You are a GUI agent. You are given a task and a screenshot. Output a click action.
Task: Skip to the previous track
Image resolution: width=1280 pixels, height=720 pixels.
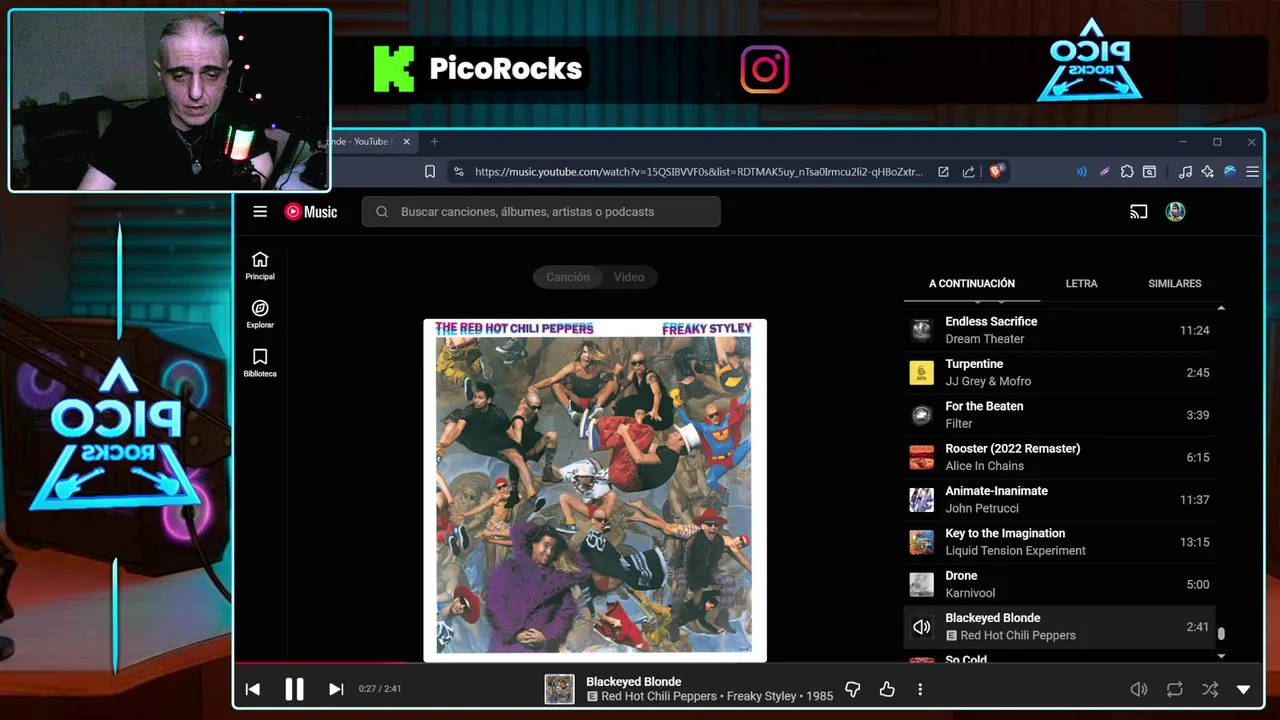pyautogui.click(x=253, y=689)
